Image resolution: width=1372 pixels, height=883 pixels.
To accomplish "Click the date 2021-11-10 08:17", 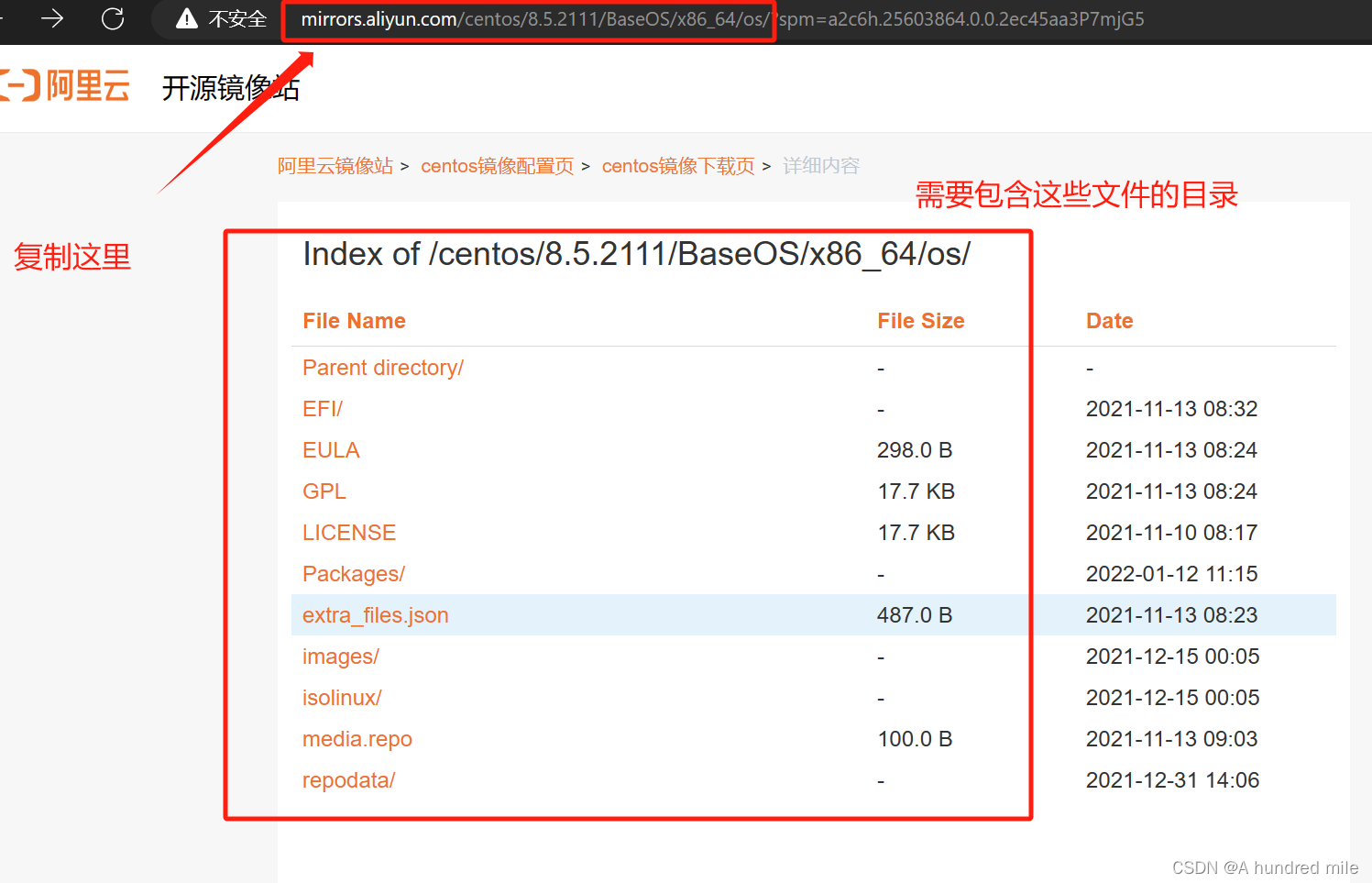I will click(x=1172, y=533).
